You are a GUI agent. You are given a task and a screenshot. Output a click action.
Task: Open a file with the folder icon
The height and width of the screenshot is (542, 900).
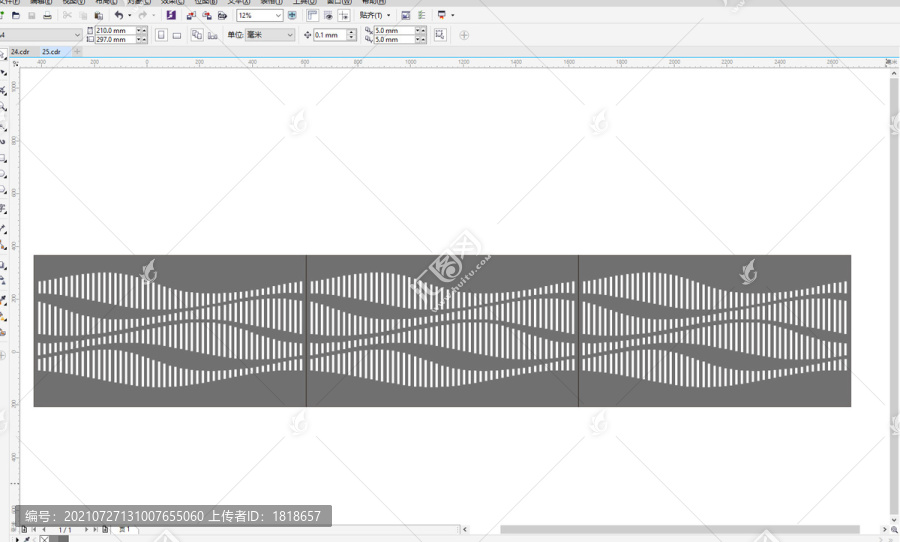[x=16, y=16]
